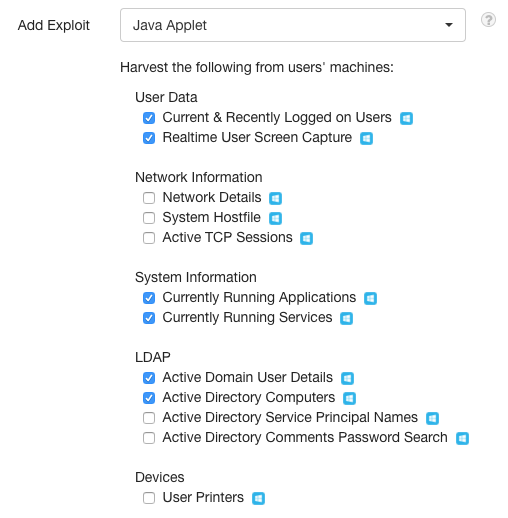Screen dimensions: 508x518
Task: Click the help question mark icon
Action: (488, 20)
